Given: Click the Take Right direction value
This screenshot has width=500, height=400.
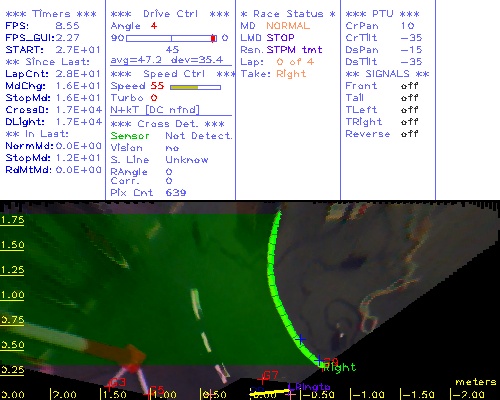Looking at the screenshot, I should tap(291, 74).
